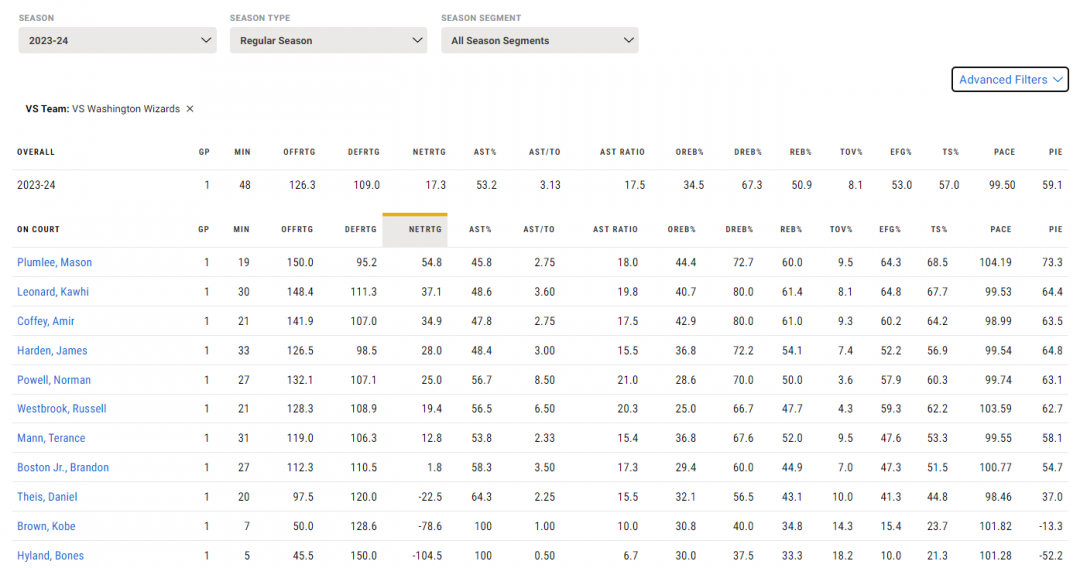1080x568 pixels.
Task: Sort on-court table by DEFRTG
Action: coord(361,229)
